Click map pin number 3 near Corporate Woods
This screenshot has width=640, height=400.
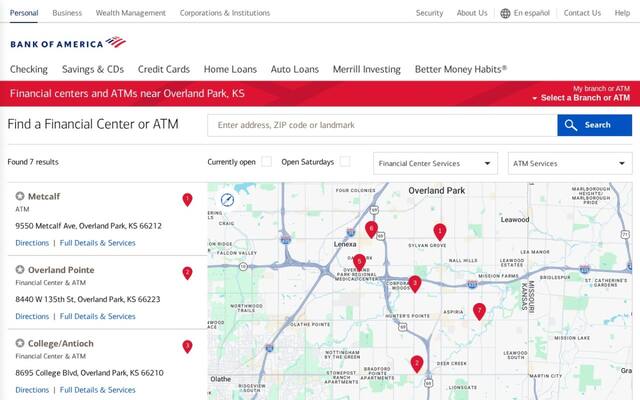(415, 284)
